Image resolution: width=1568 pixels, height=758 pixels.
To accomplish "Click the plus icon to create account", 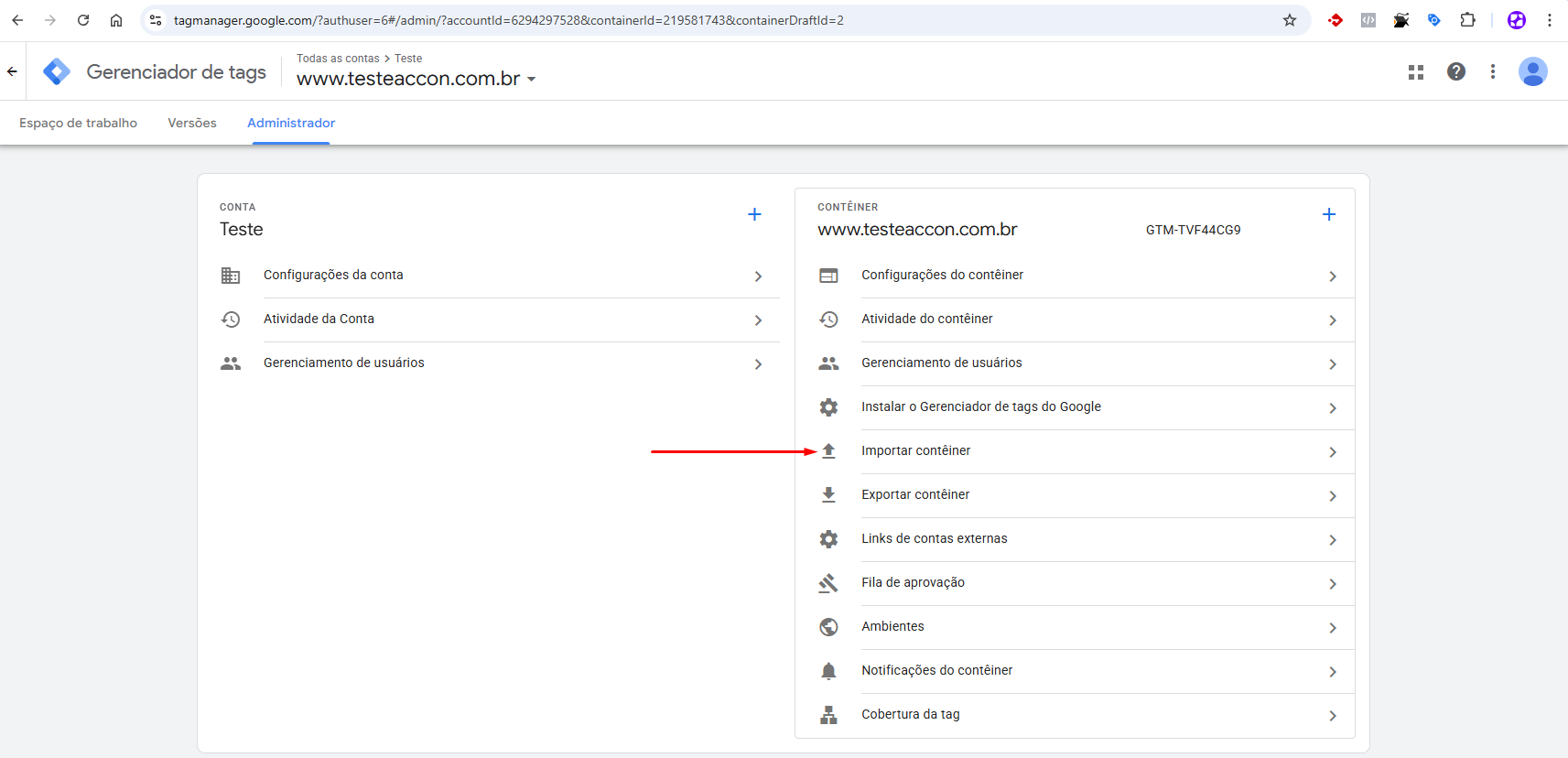I will 754,214.
